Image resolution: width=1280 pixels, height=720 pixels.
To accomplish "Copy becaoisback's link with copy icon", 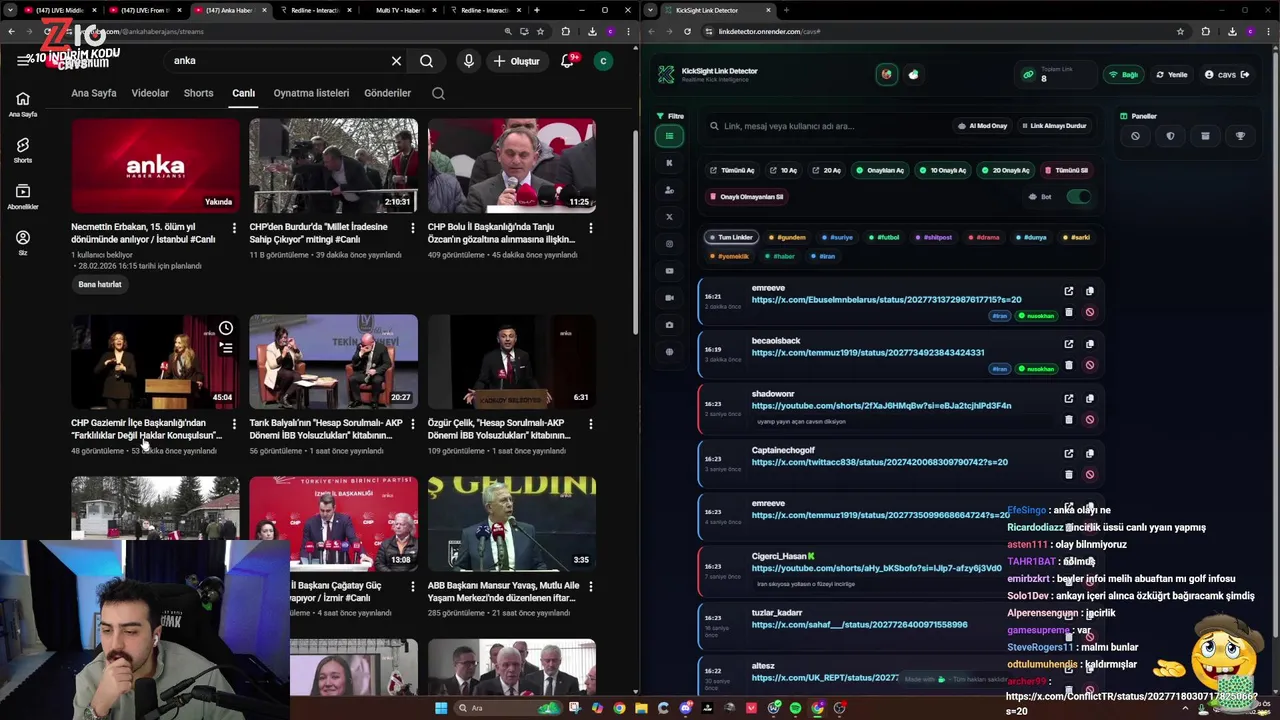I will click(1089, 344).
